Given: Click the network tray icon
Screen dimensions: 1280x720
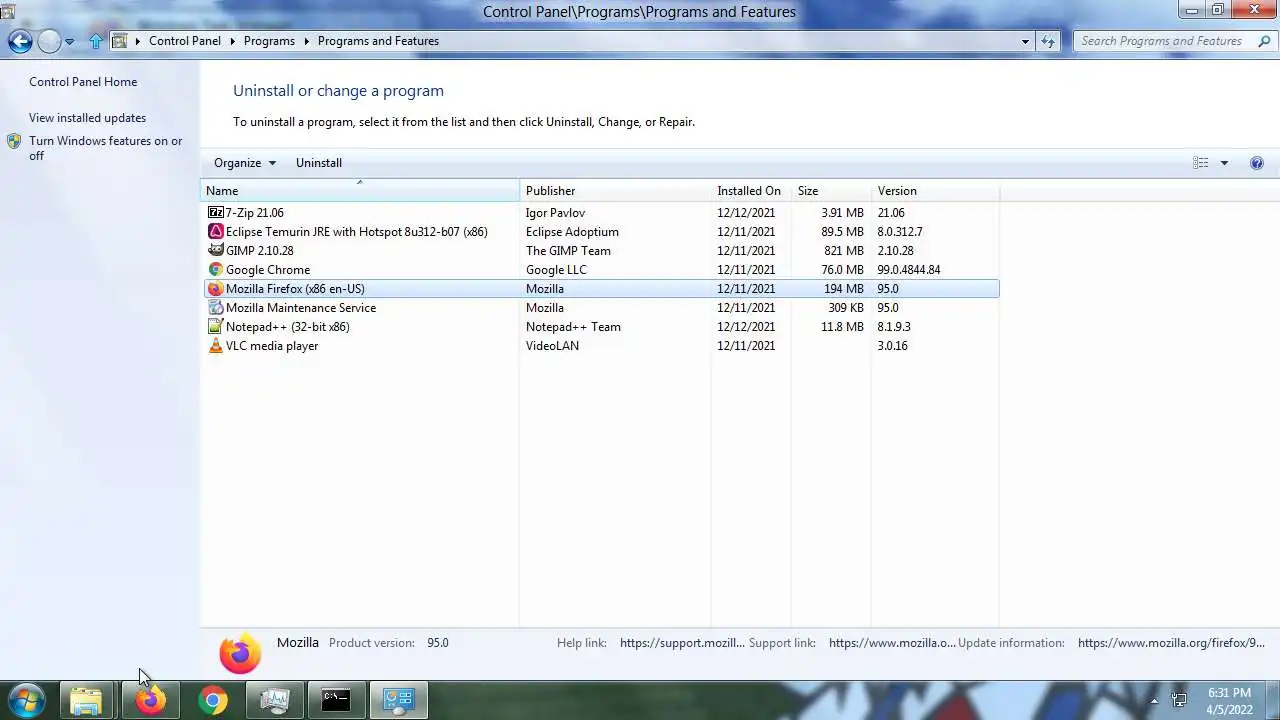Looking at the screenshot, I should [1179, 700].
